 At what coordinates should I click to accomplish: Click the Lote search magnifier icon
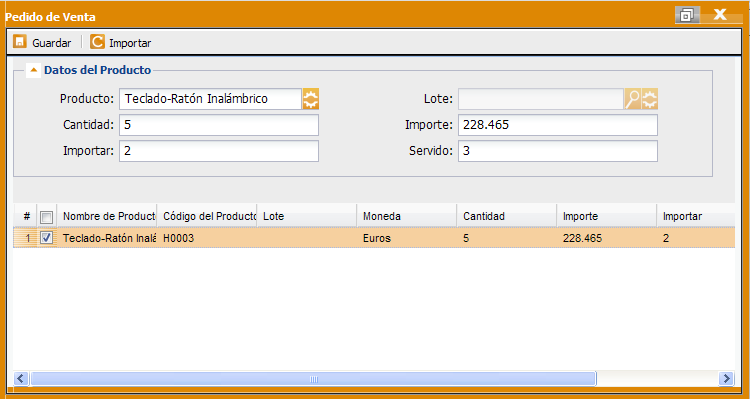pyautogui.click(x=632, y=99)
